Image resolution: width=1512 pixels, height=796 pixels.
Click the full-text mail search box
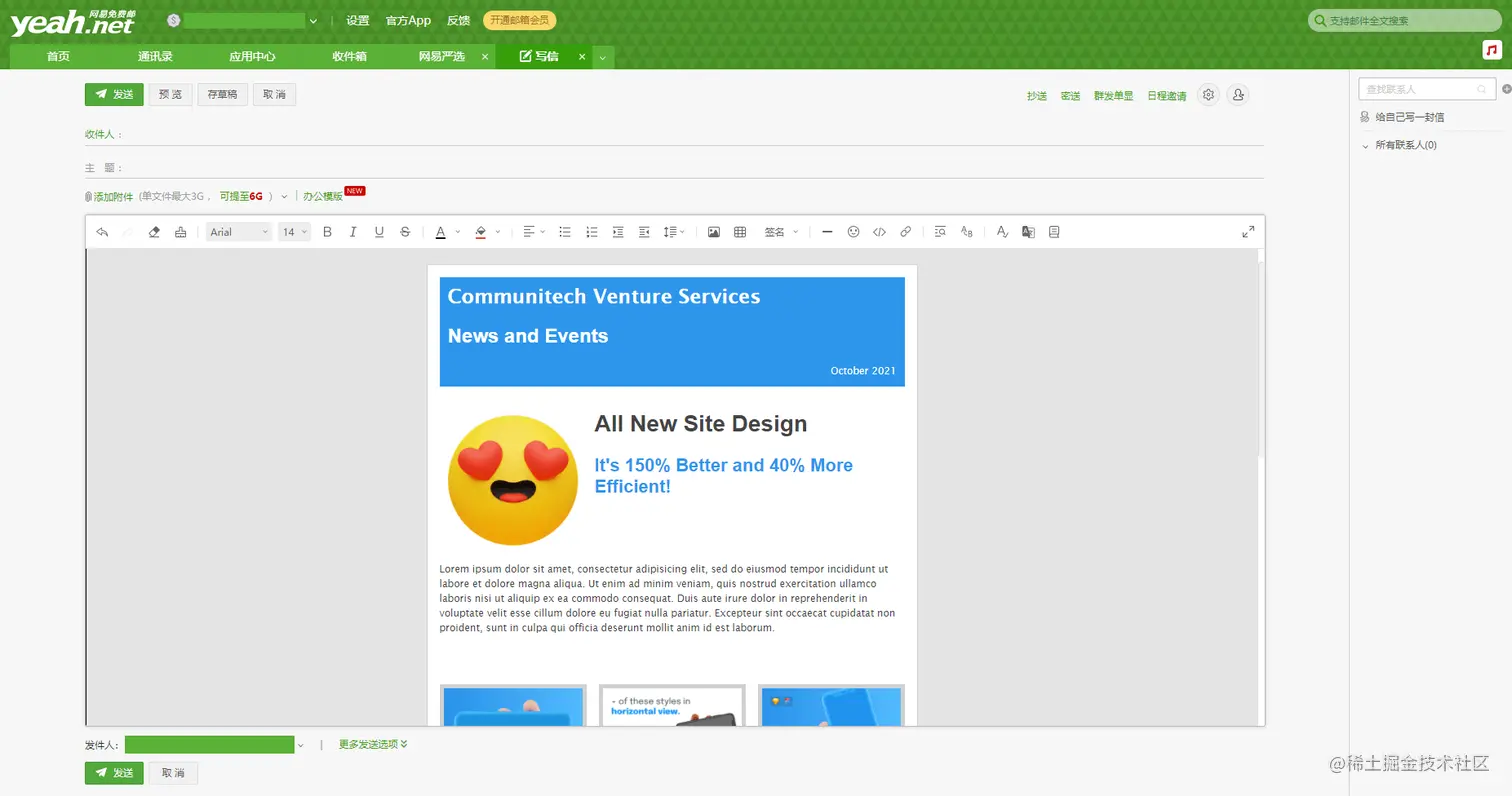point(1404,21)
